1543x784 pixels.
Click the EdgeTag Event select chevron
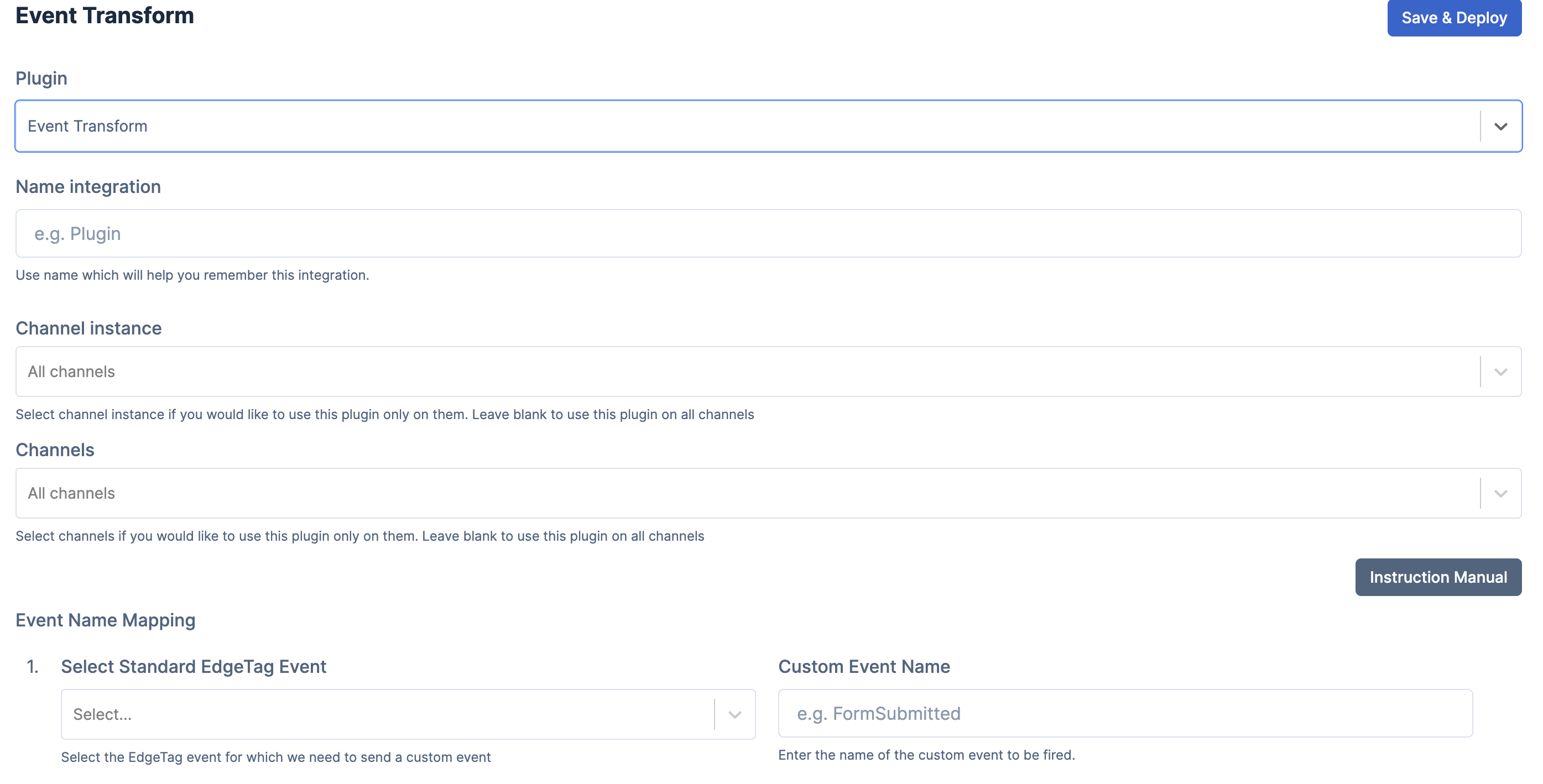pyautogui.click(x=735, y=714)
